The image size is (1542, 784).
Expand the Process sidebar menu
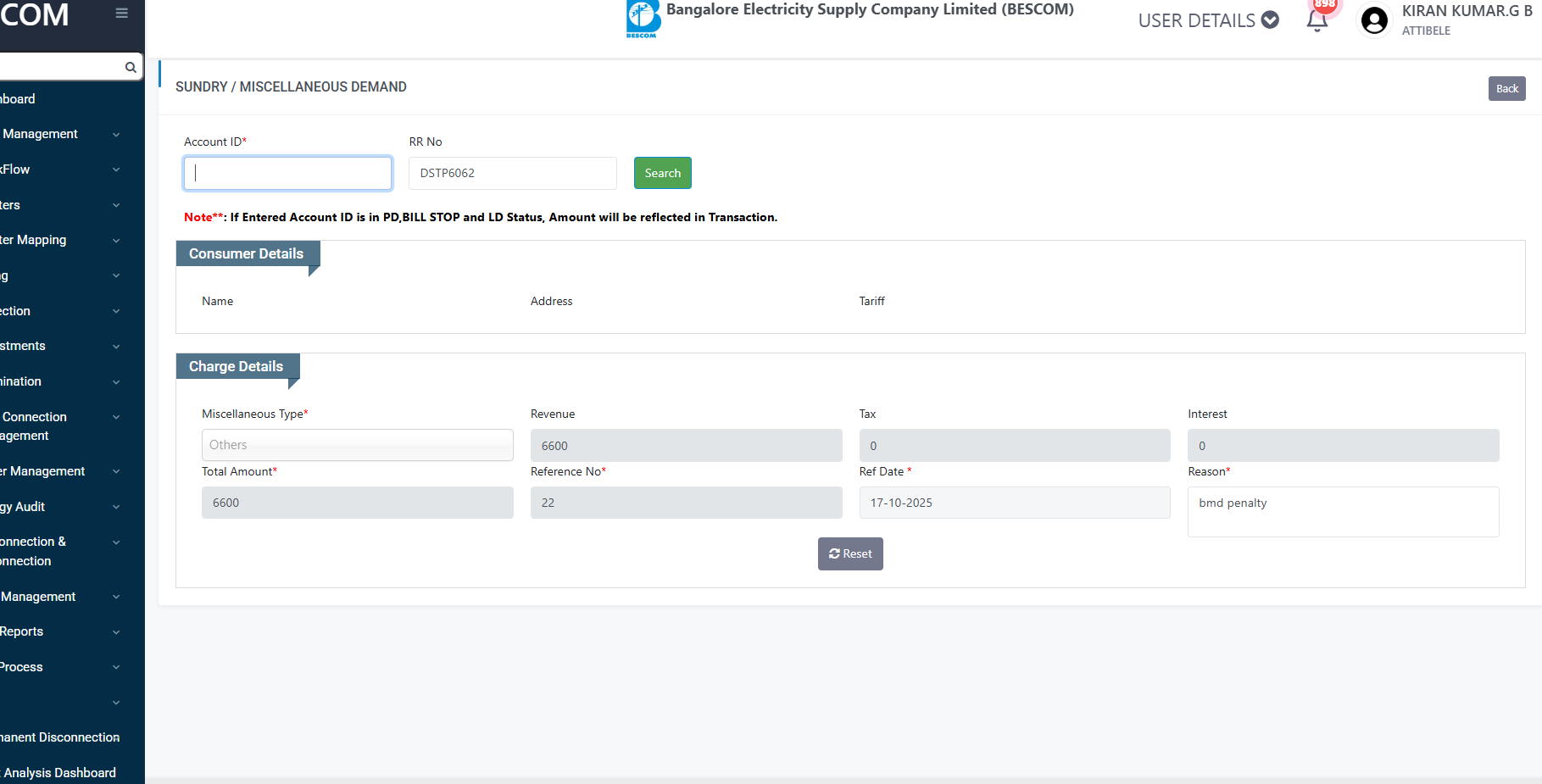click(59, 667)
